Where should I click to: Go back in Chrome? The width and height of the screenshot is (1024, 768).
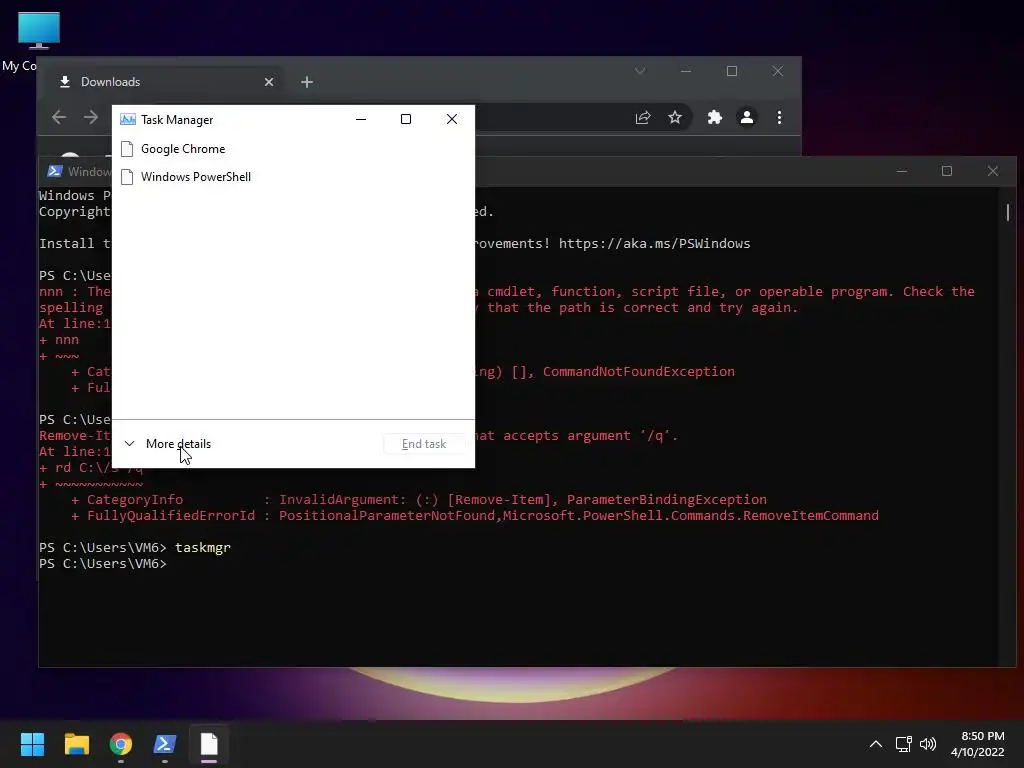(x=59, y=118)
